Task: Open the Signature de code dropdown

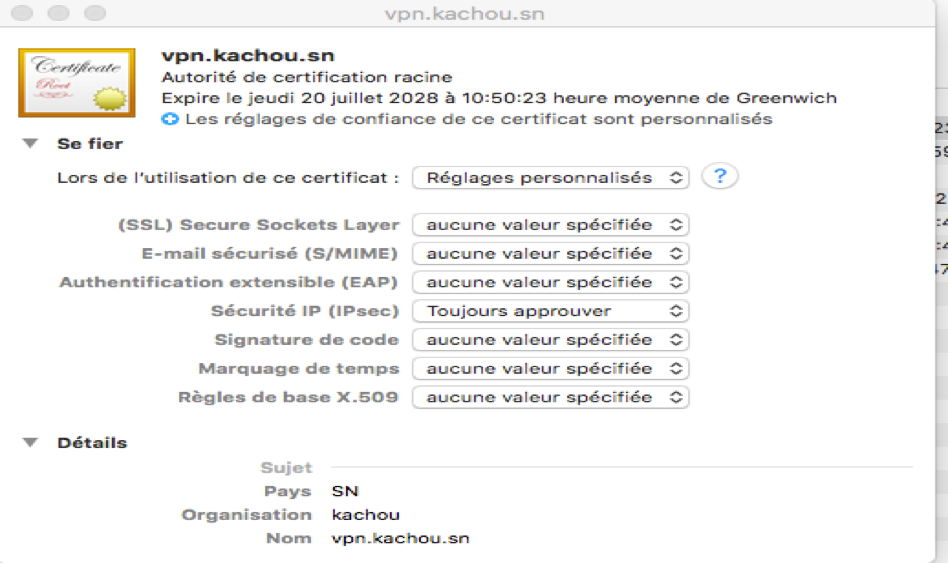Action: tap(550, 340)
